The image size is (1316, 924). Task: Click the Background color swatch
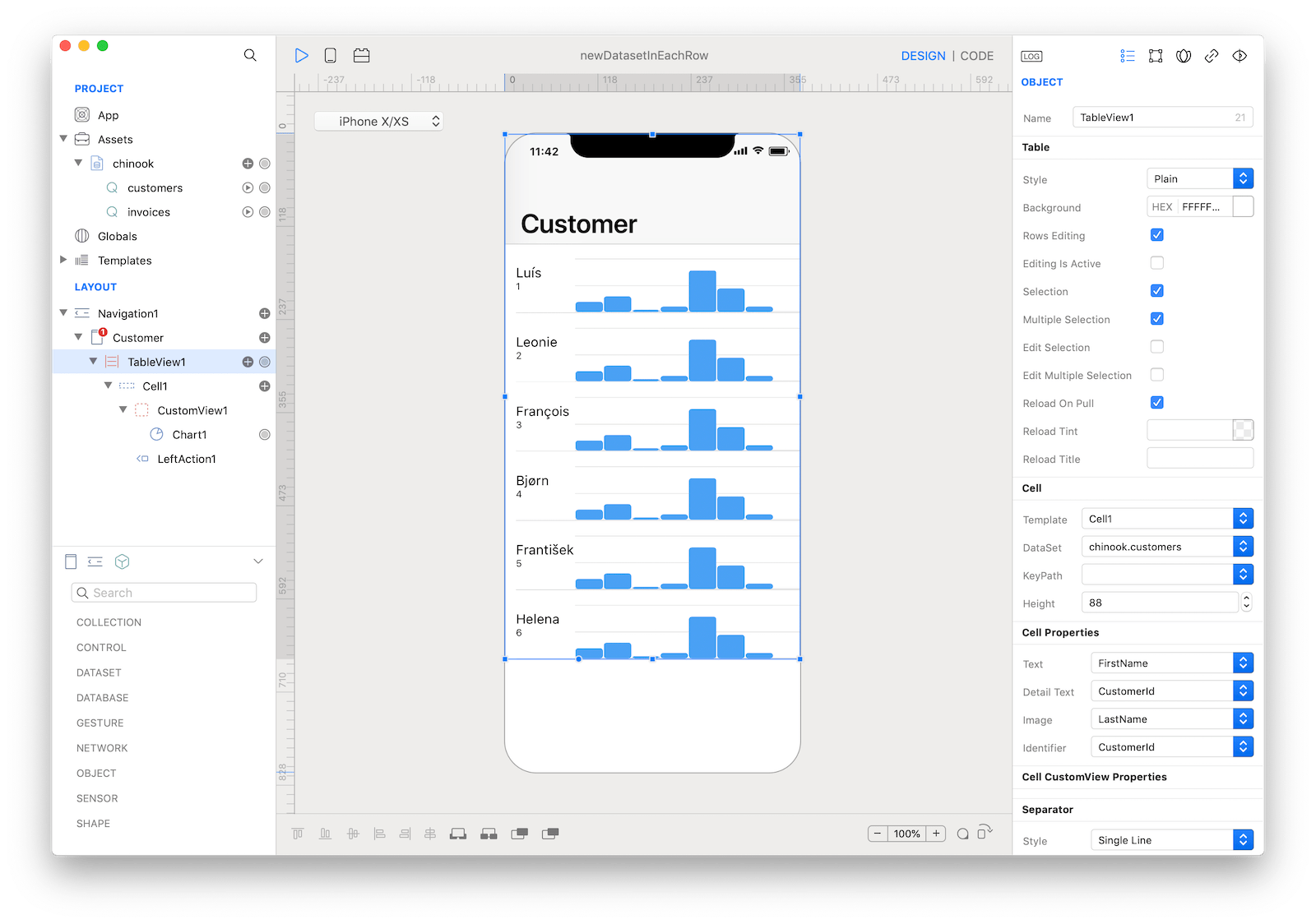coord(1244,207)
